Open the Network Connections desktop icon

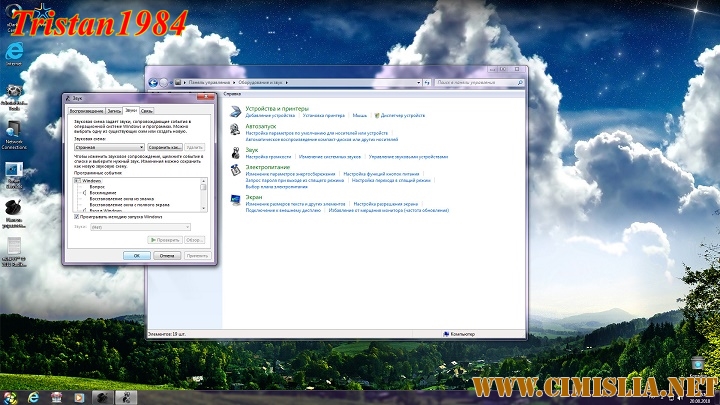click(14, 132)
